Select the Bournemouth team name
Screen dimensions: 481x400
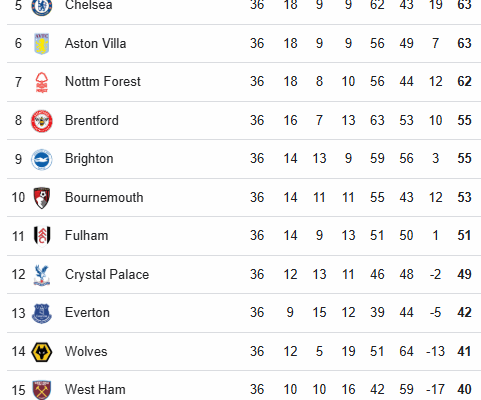(104, 197)
